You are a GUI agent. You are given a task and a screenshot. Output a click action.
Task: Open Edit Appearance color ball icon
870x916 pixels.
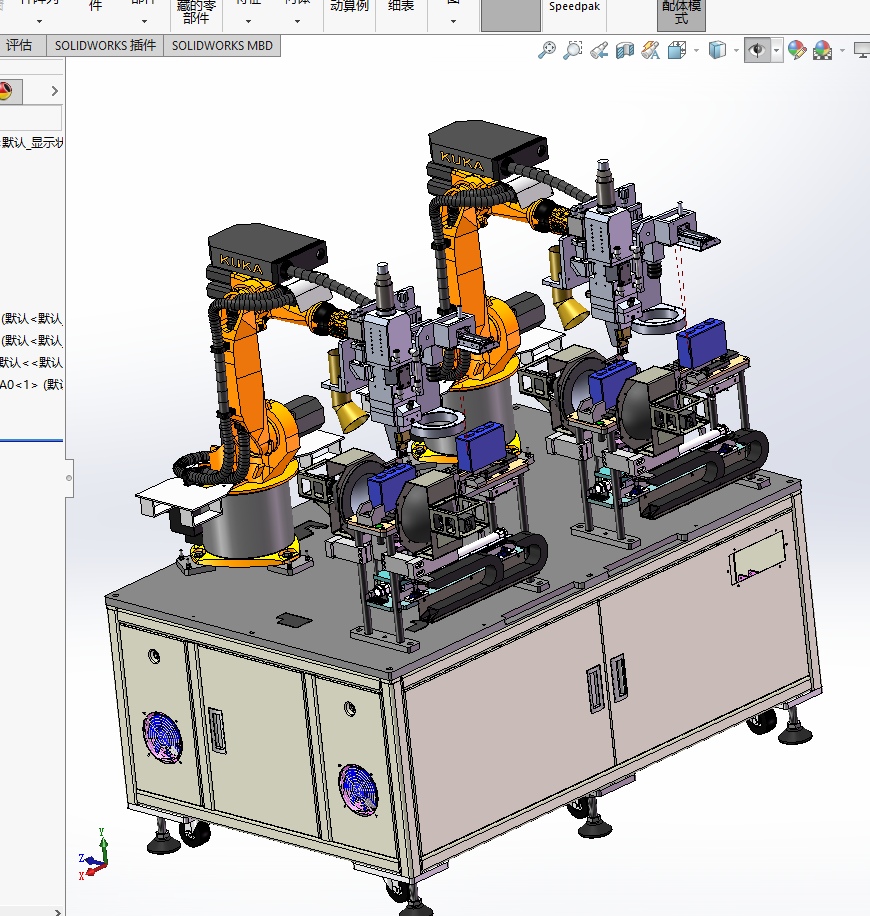coord(796,50)
